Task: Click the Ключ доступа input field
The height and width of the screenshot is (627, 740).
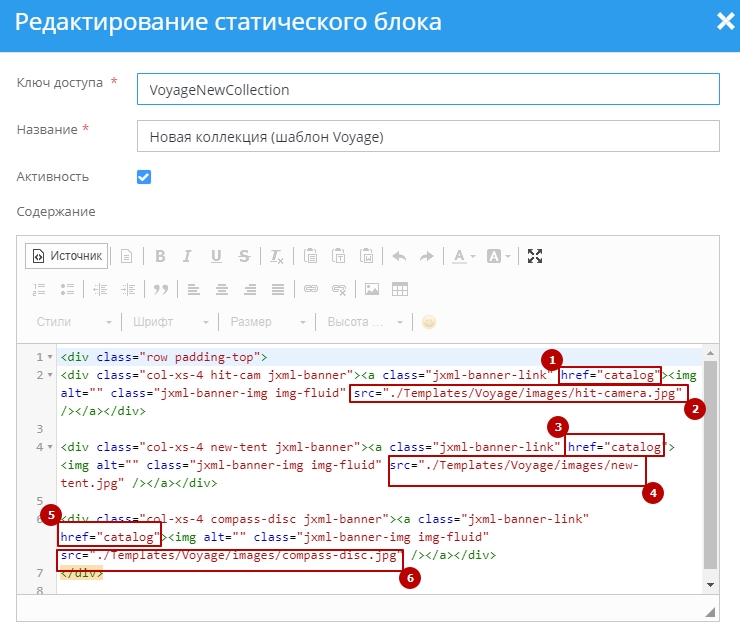Action: click(427, 89)
